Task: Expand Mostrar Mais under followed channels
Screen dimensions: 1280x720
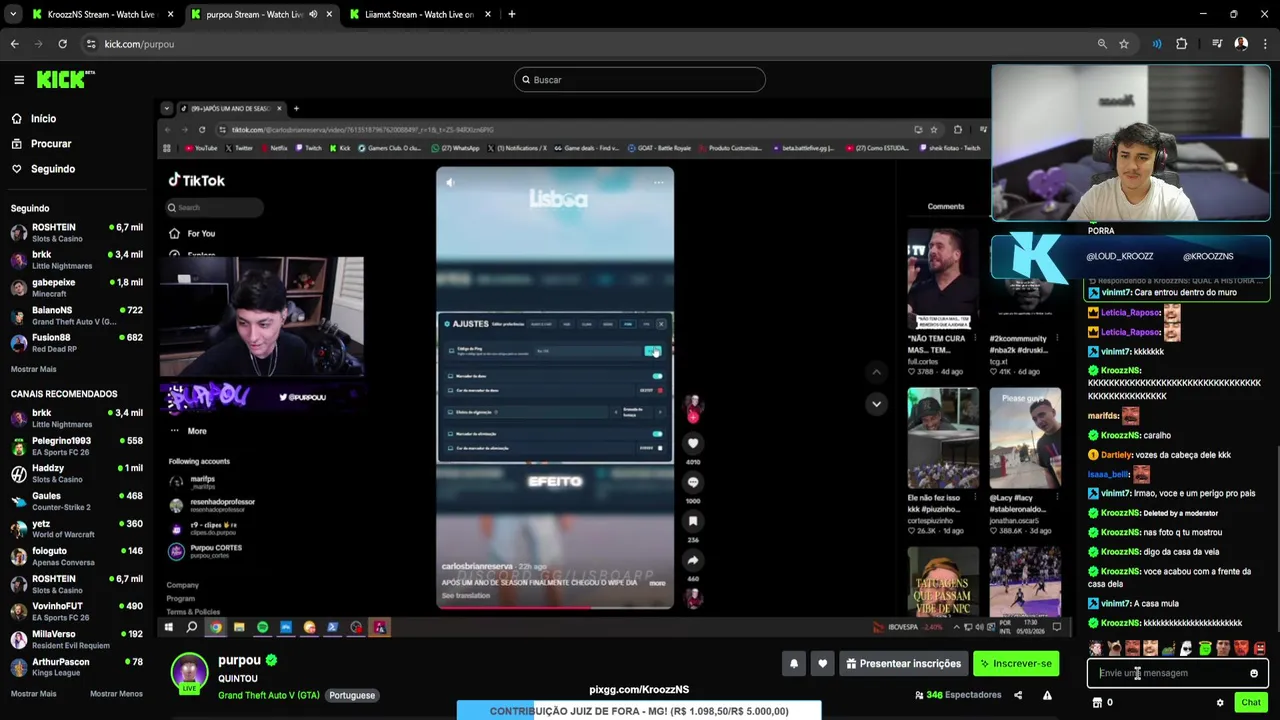Action: (33, 369)
